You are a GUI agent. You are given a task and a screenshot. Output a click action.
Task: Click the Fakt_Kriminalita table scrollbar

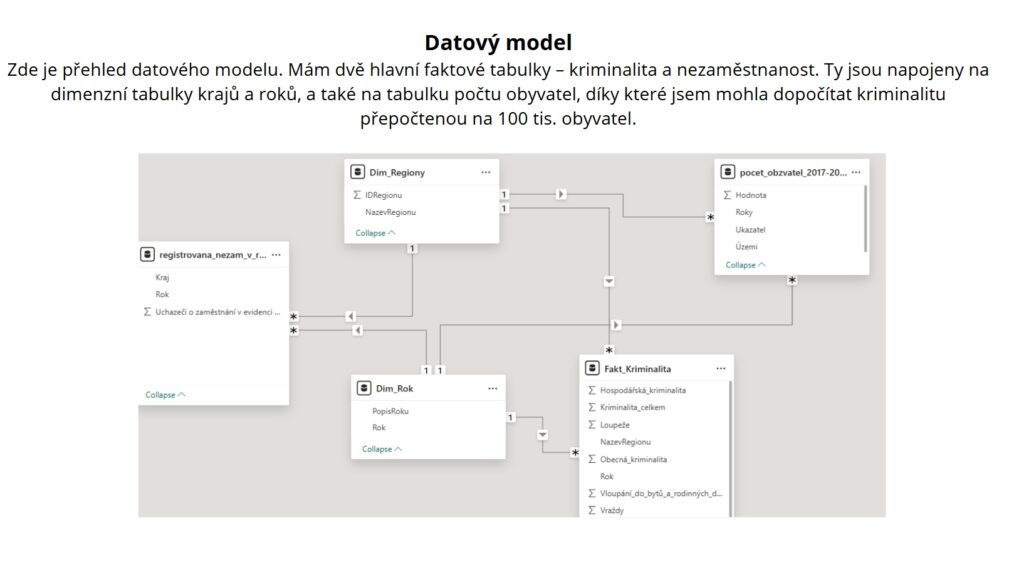(x=730, y=449)
